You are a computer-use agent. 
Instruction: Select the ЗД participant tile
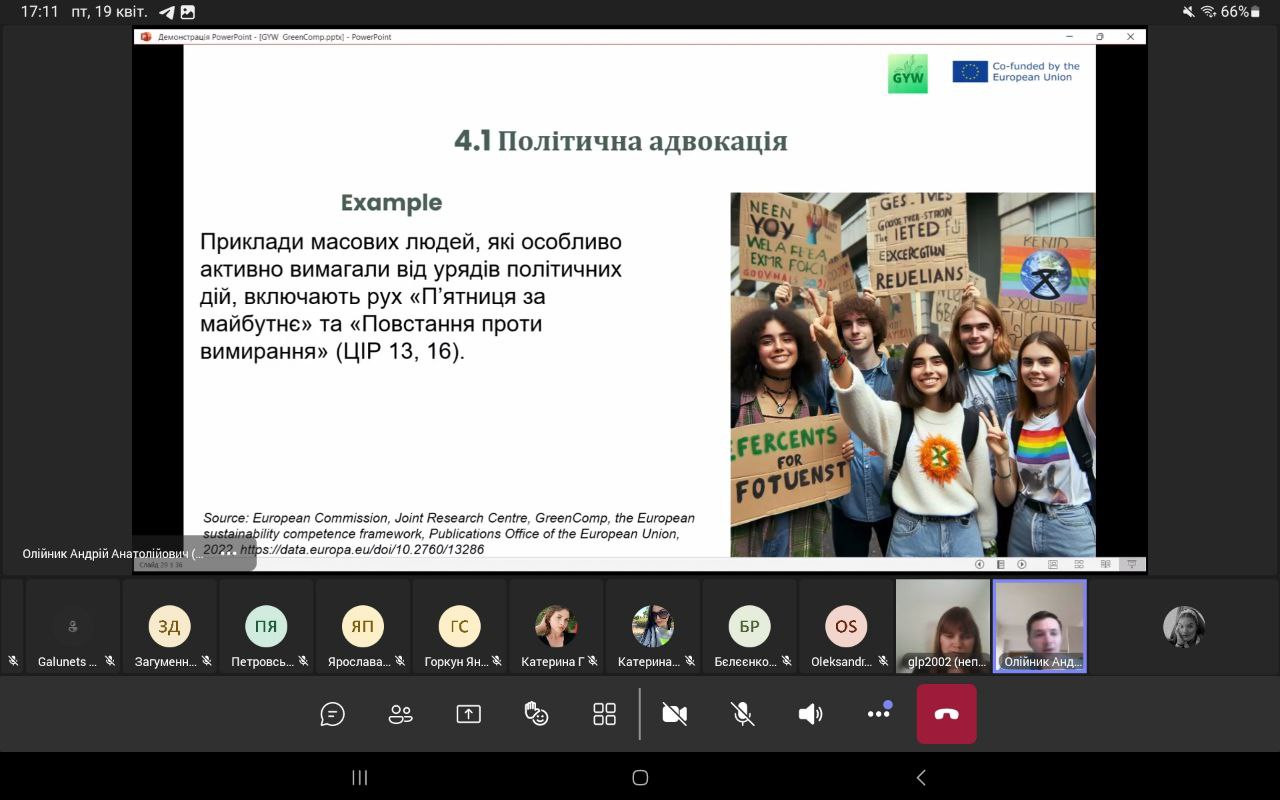click(169, 627)
